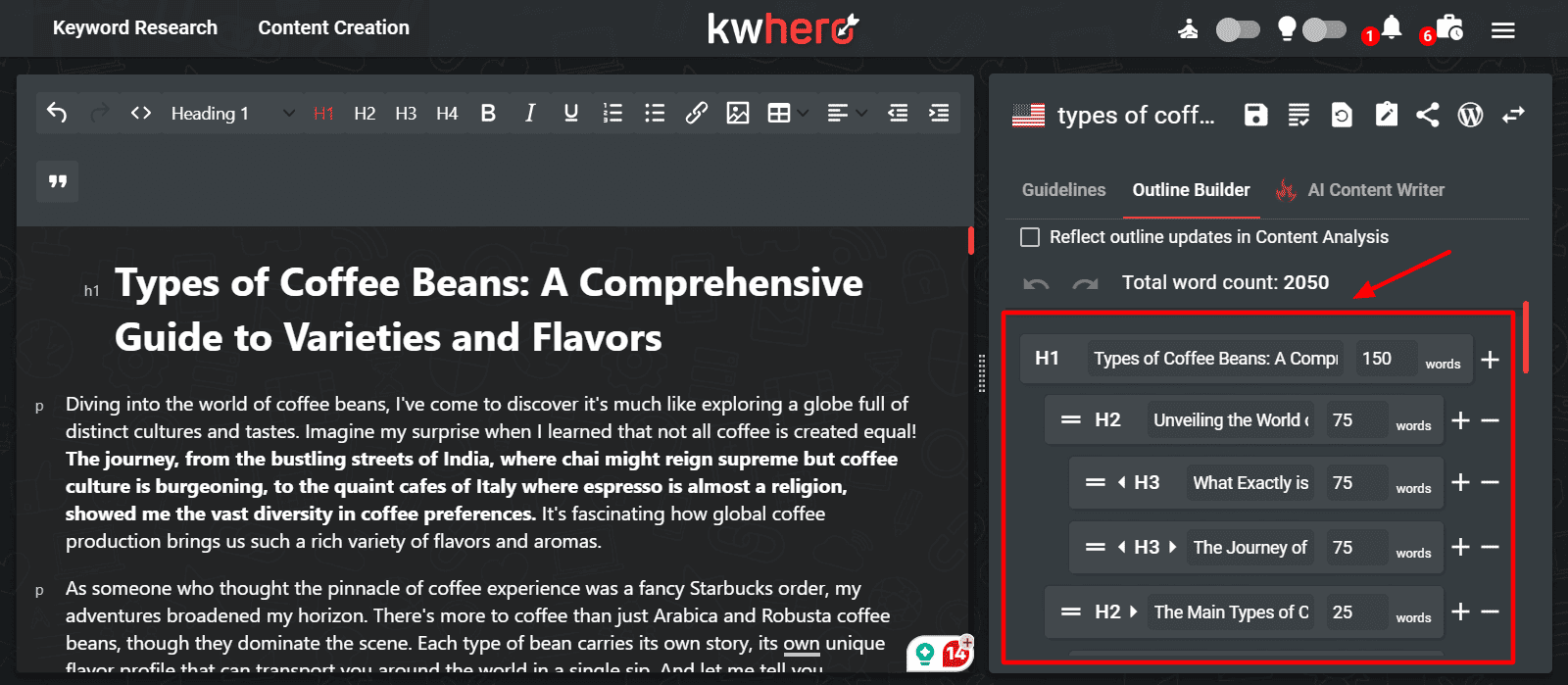This screenshot has height=685, width=1568.
Task: Open the Keyword Research menu
Action: [135, 28]
